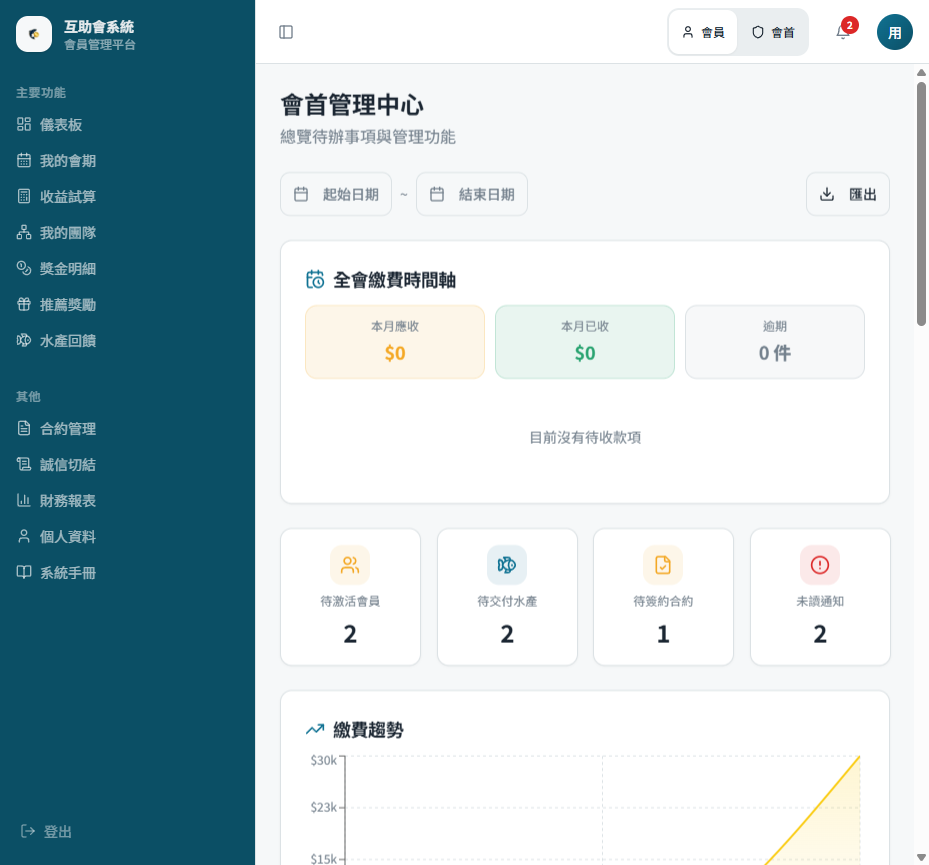Click the red notification badge showing 2
This screenshot has height=865, width=929.
[x=850, y=25]
